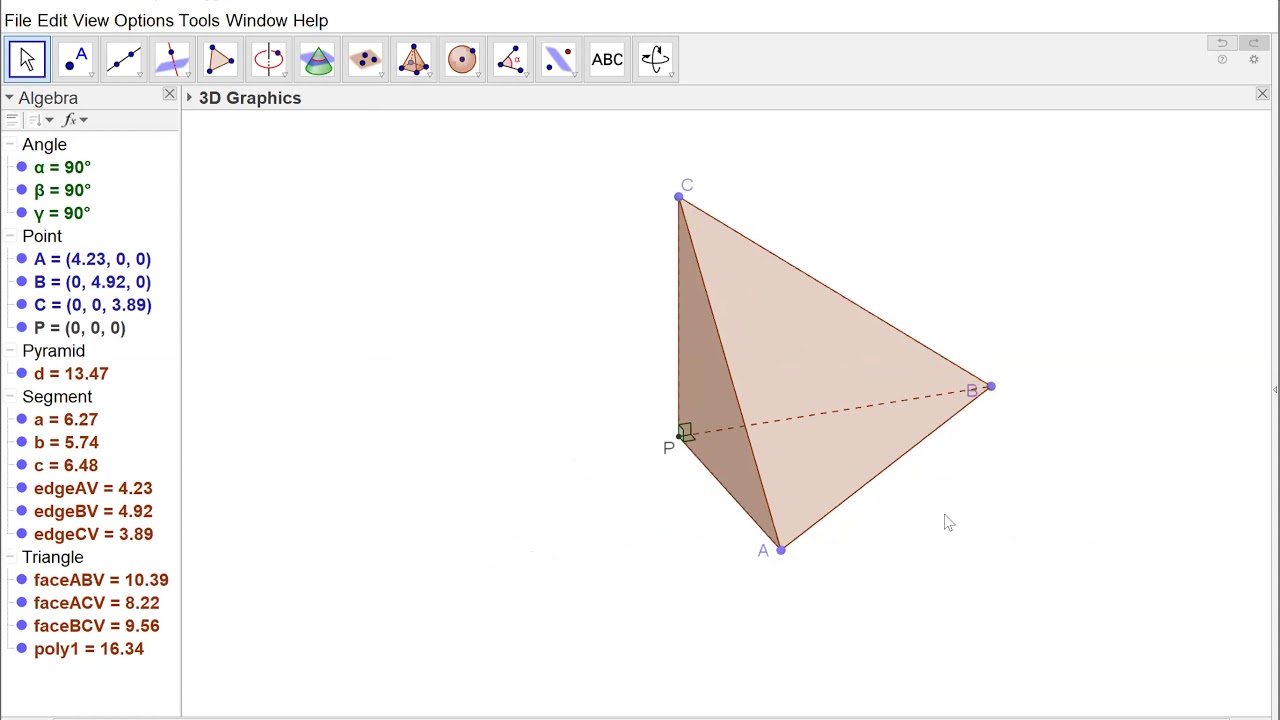The width and height of the screenshot is (1280, 720).
Task: Toggle visibility of point B
Action: tap(22, 282)
